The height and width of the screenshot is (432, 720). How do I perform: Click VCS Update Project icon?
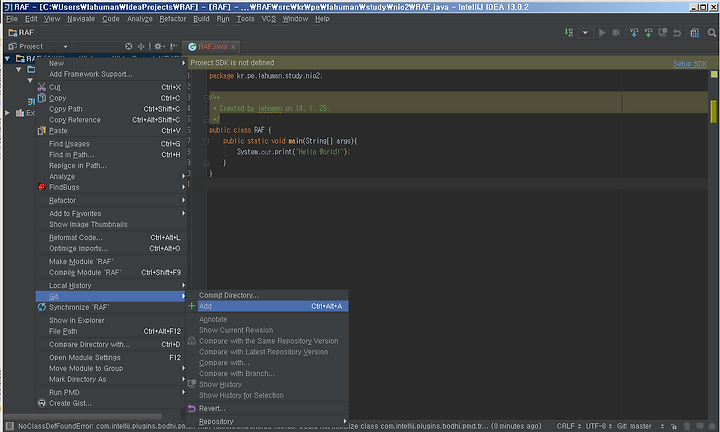pyautogui.click(x=634, y=33)
